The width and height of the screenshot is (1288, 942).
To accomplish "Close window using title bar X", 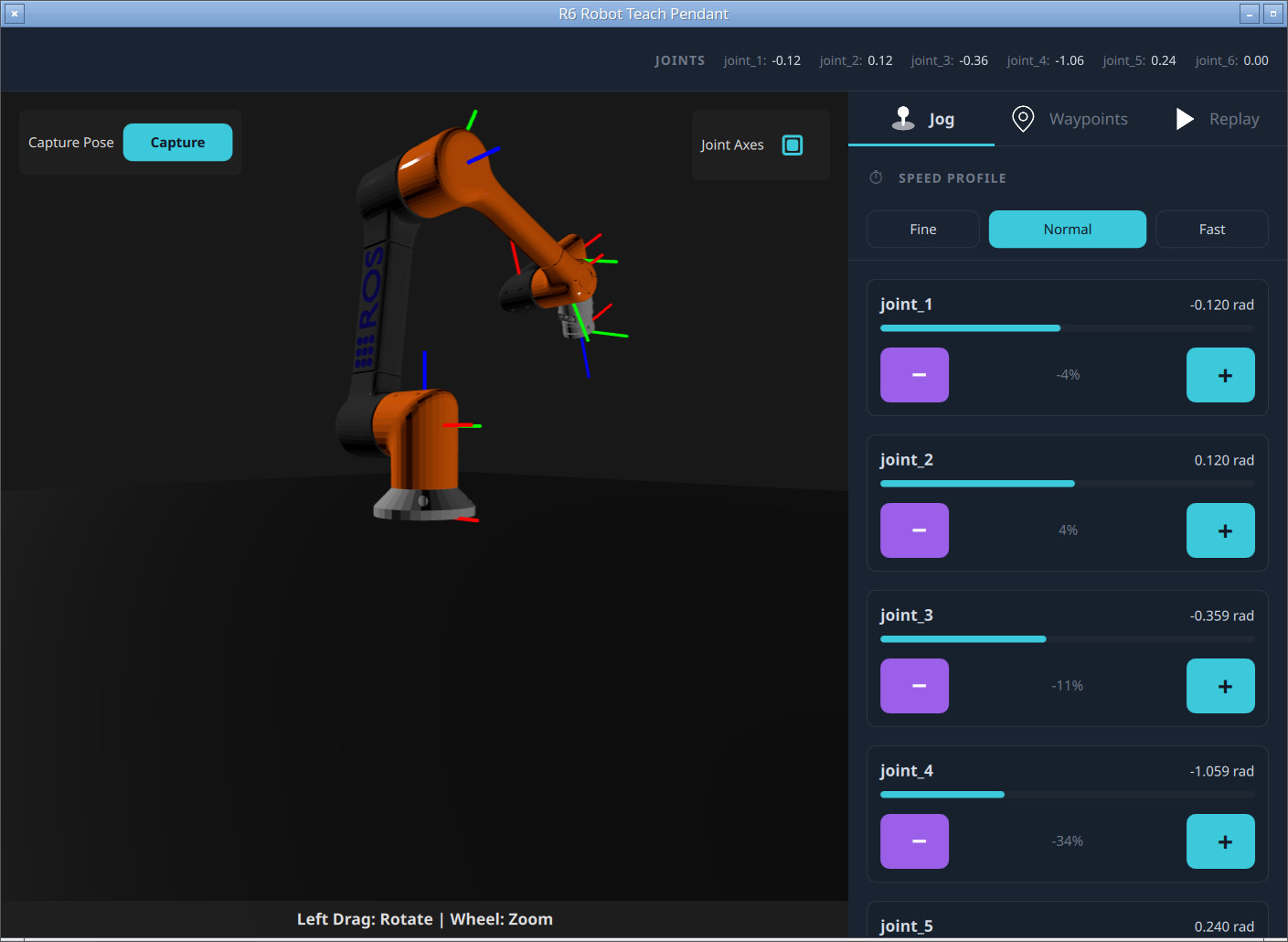I will 15,14.
